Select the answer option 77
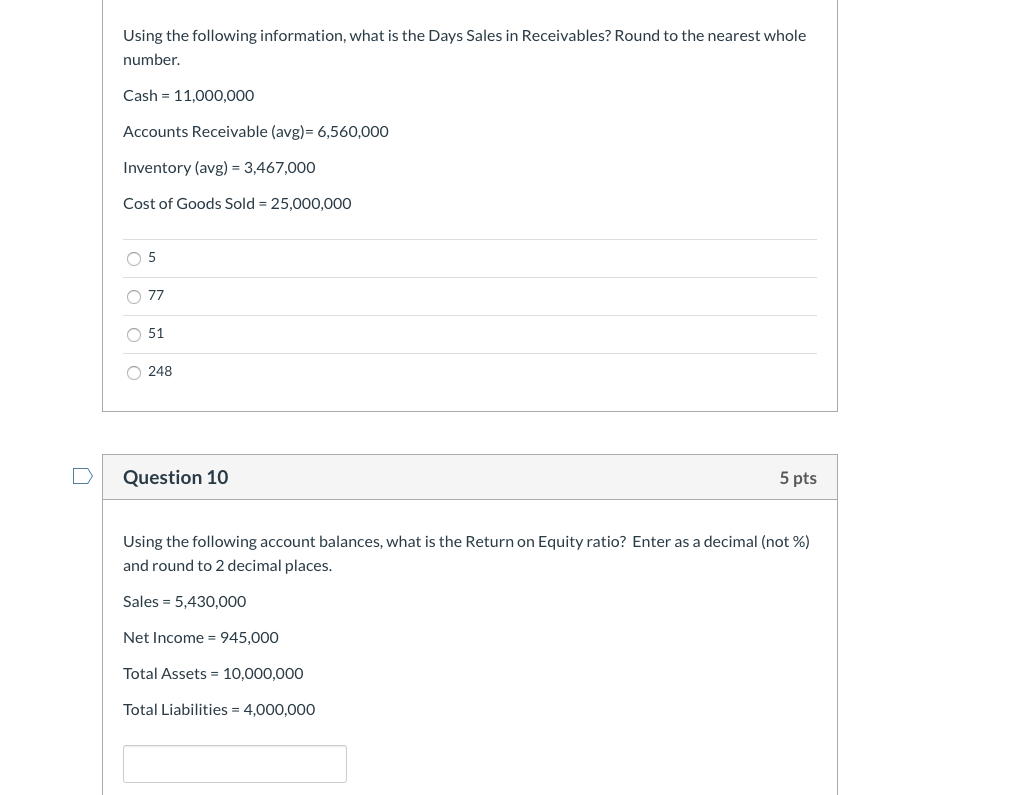The image size is (1034, 795). [134, 297]
